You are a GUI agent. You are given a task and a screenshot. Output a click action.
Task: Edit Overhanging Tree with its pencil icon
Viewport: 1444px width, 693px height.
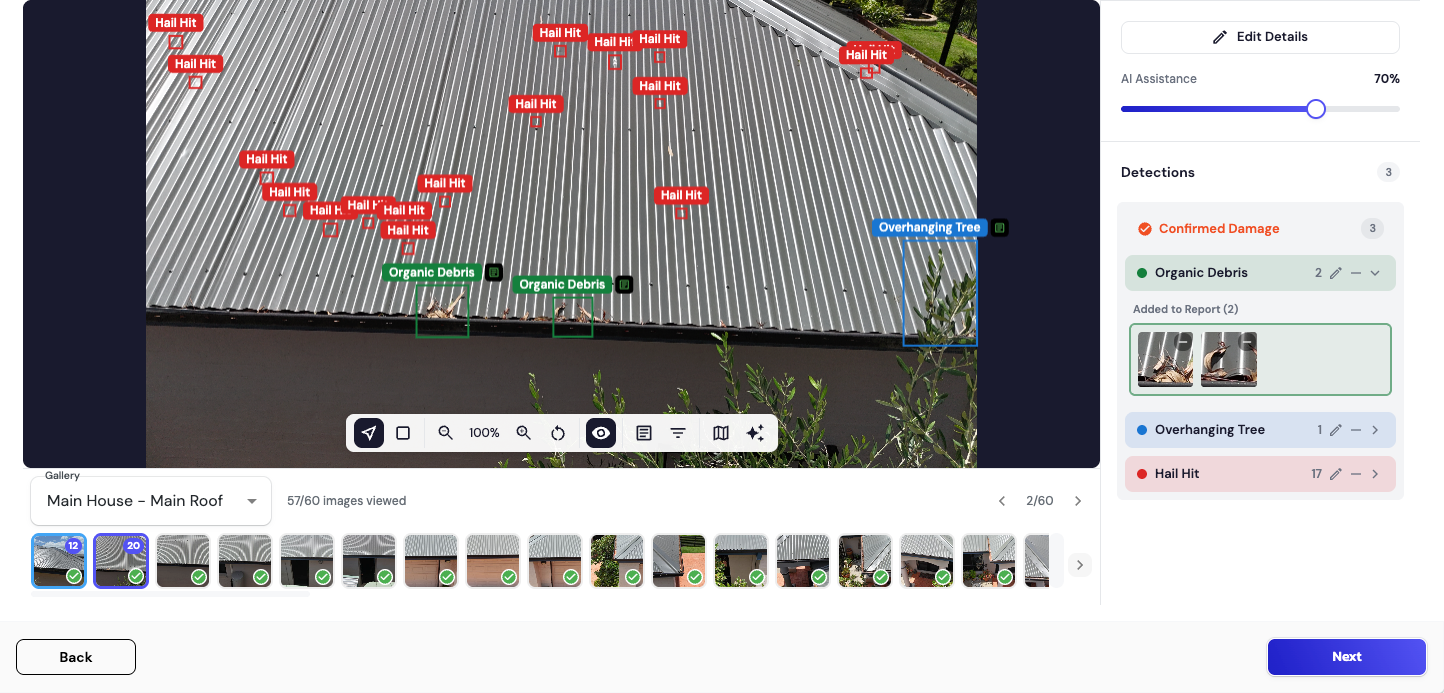1336,430
